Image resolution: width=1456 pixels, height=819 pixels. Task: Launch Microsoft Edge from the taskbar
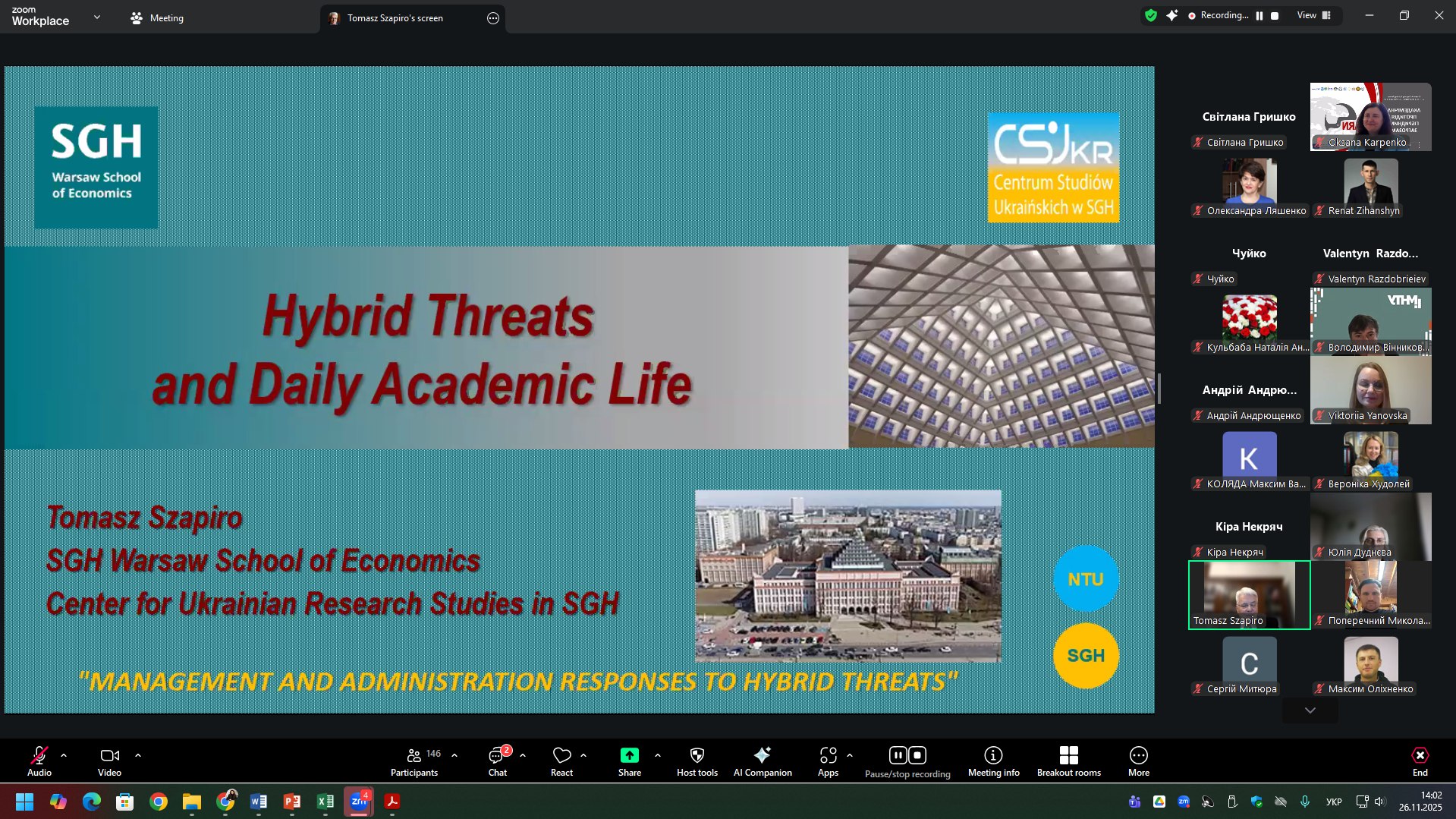pyautogui.click(x=92, y=802)
